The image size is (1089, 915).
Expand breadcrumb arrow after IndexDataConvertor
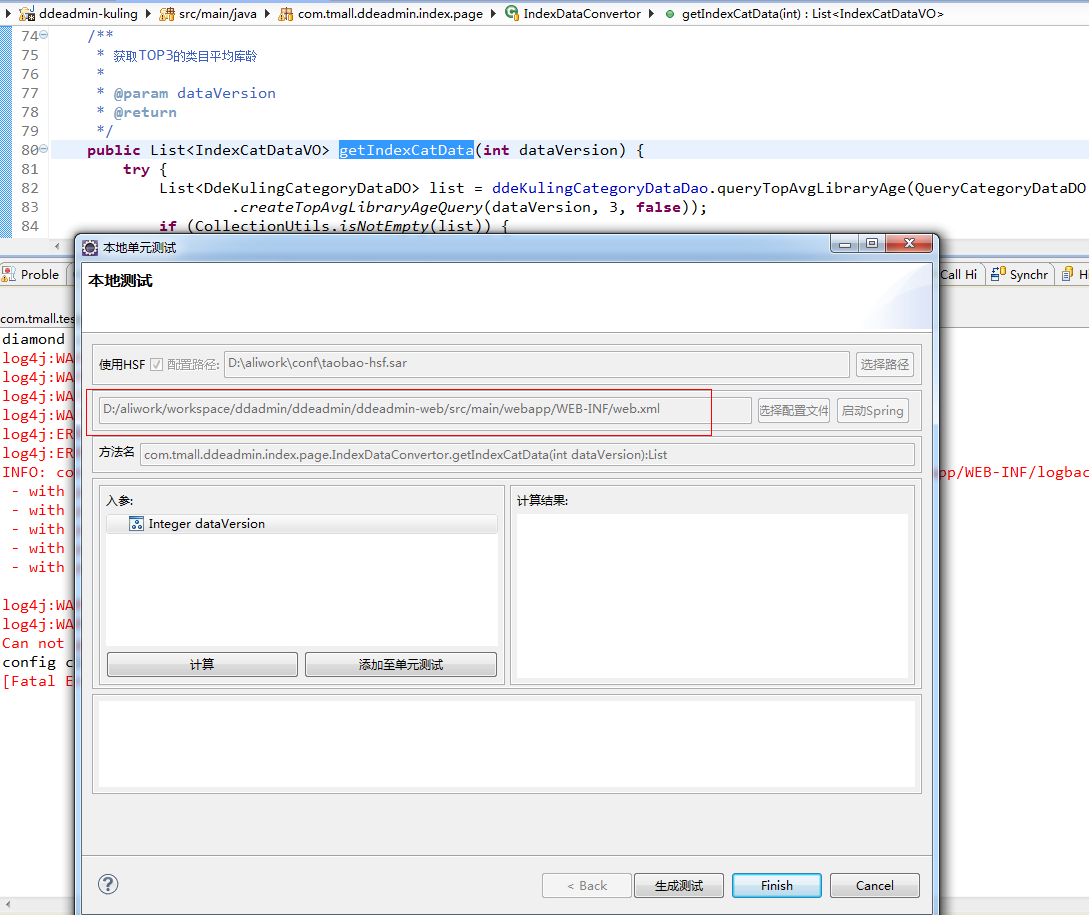[652, 14]
